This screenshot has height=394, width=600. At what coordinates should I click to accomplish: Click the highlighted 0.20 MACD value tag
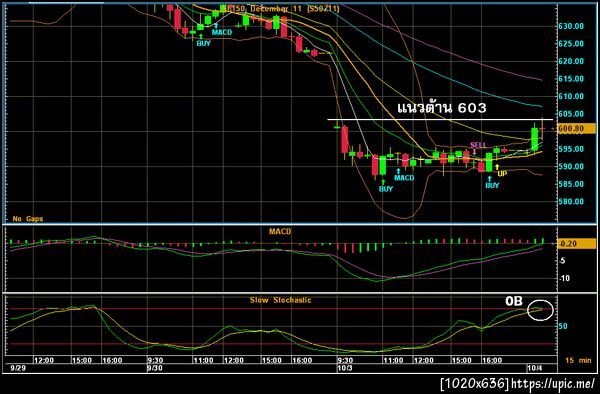576,244
